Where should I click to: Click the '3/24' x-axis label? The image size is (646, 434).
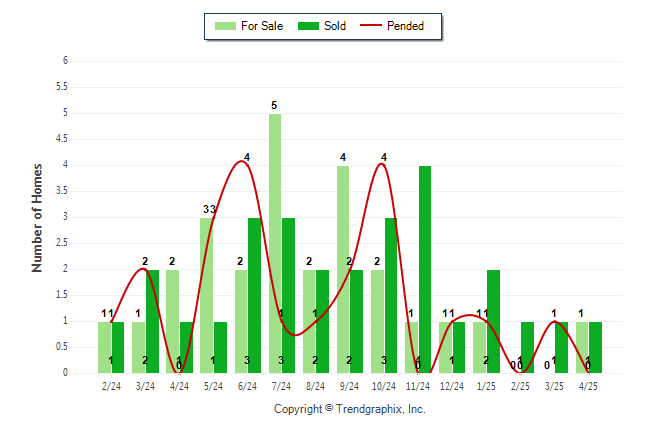point(145,386)
